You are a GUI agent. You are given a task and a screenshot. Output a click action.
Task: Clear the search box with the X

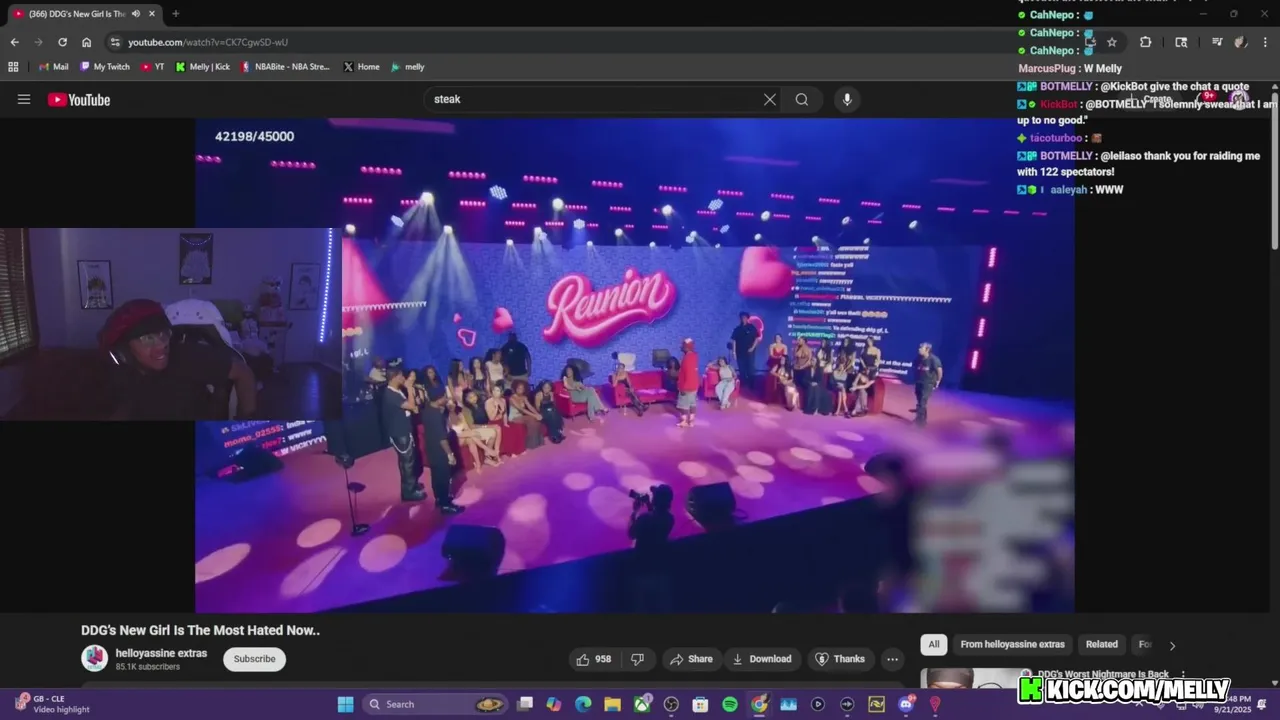[x=770, y=99]
